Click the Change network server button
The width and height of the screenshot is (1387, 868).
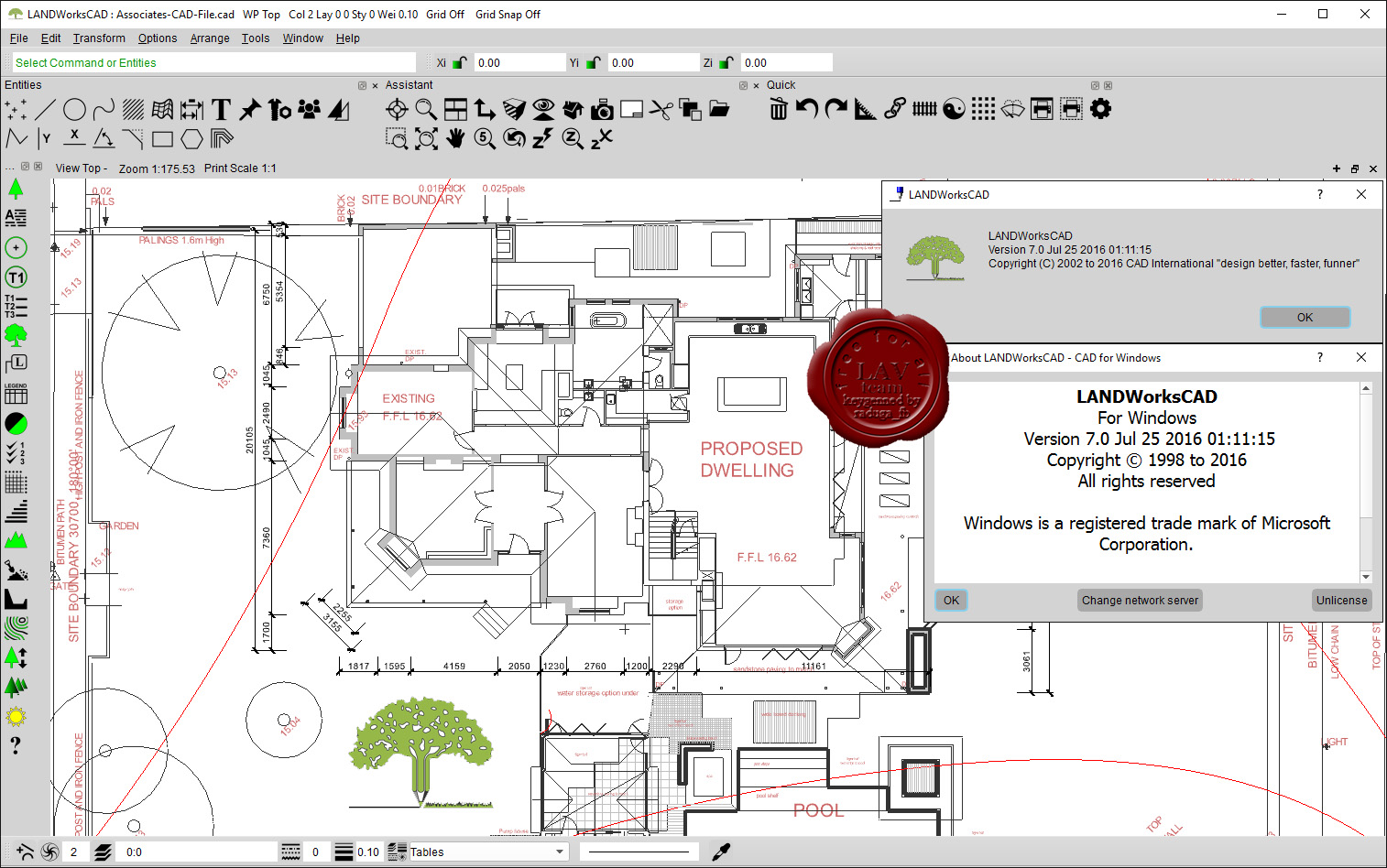[x=1140, y=601]
